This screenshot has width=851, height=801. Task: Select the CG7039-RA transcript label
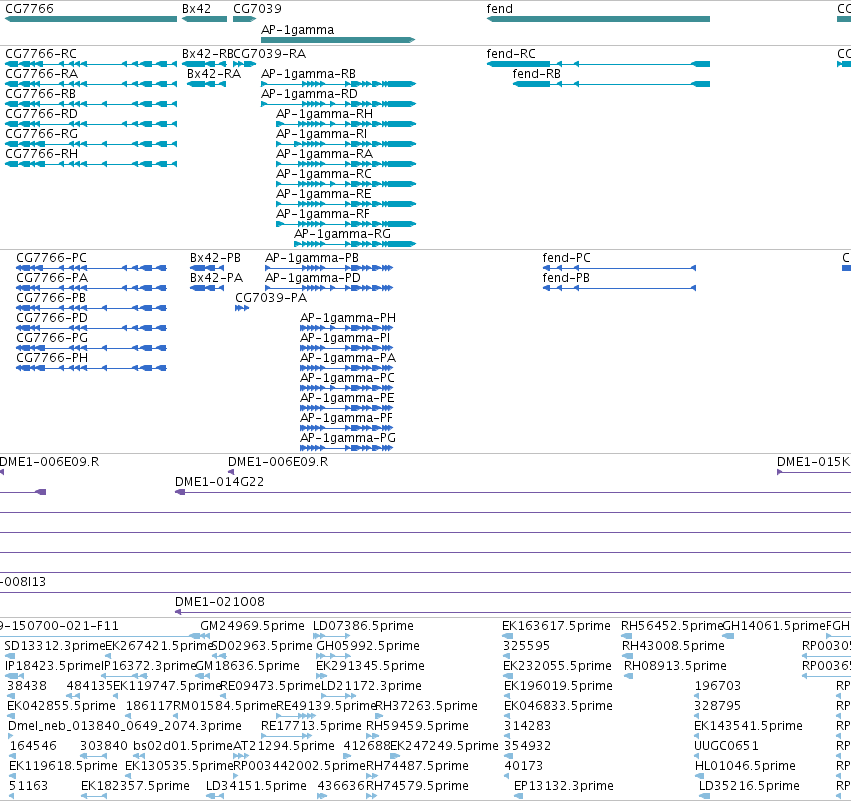[x=270, y=54]
